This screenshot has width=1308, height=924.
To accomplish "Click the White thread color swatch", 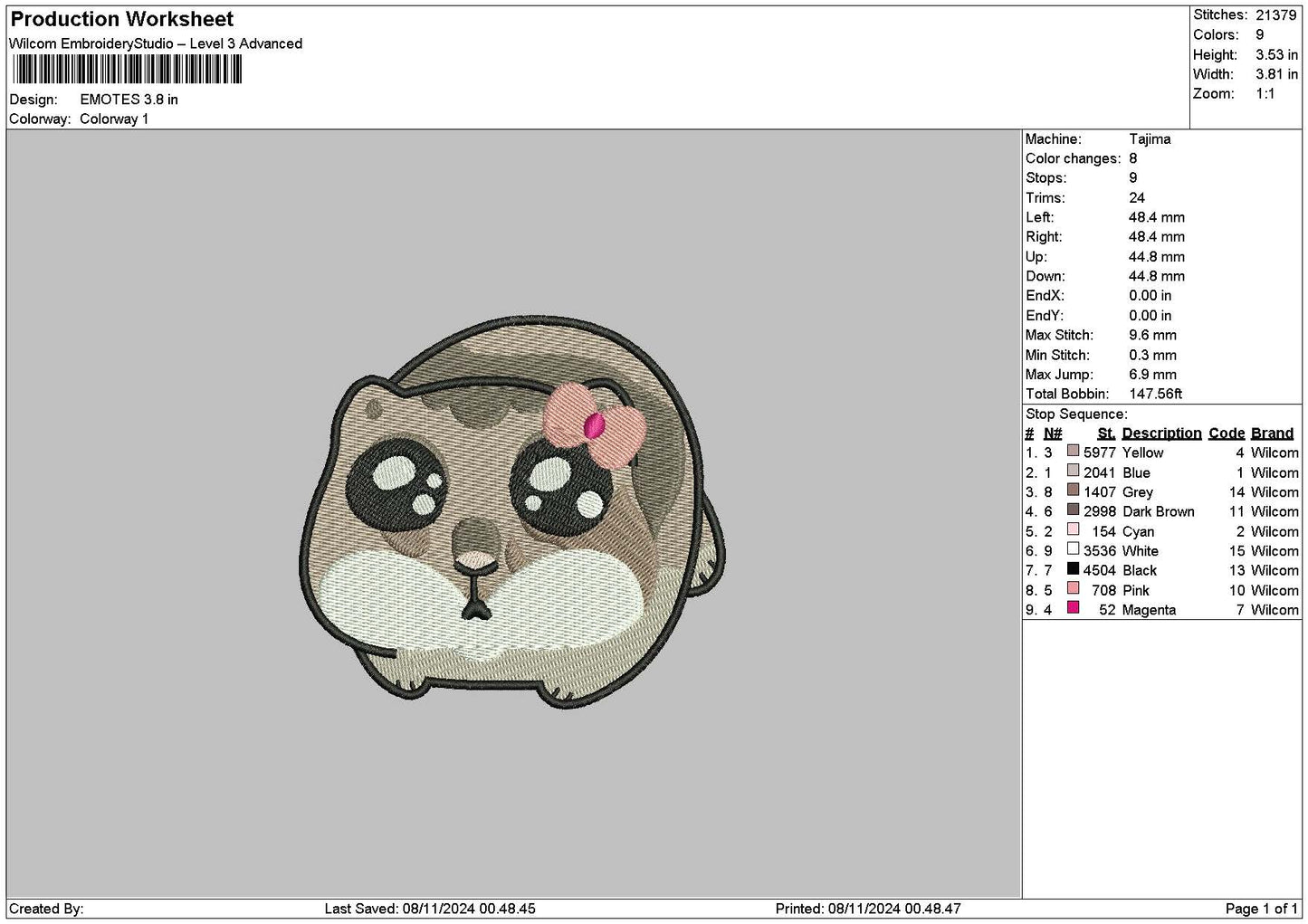I will coord(1074,549).
